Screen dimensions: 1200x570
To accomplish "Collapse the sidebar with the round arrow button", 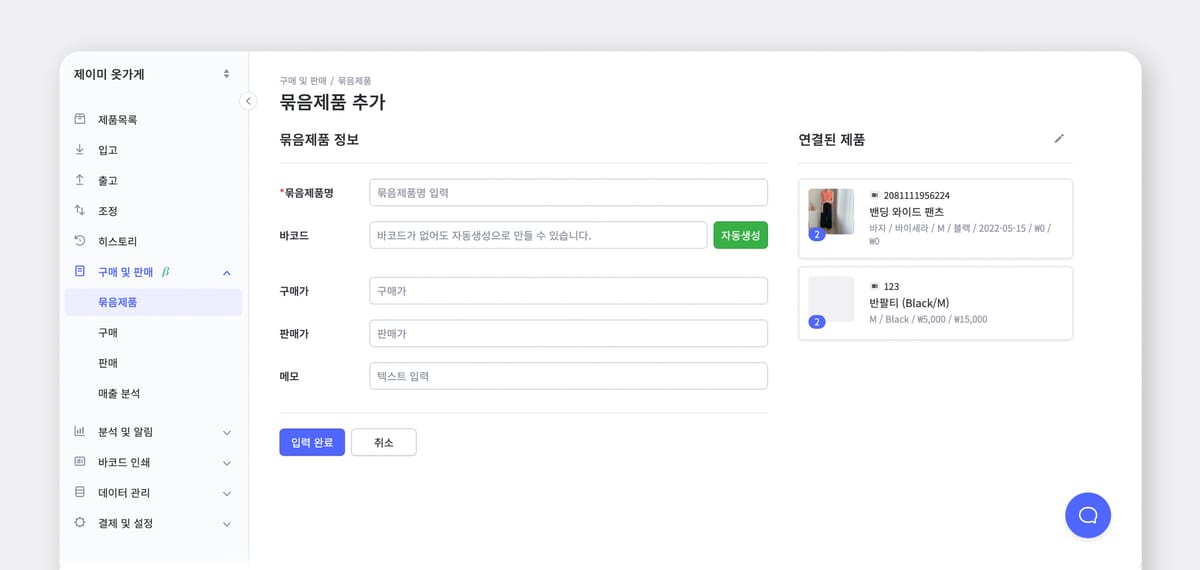I will pyautogui.click(x=248, y=101).
